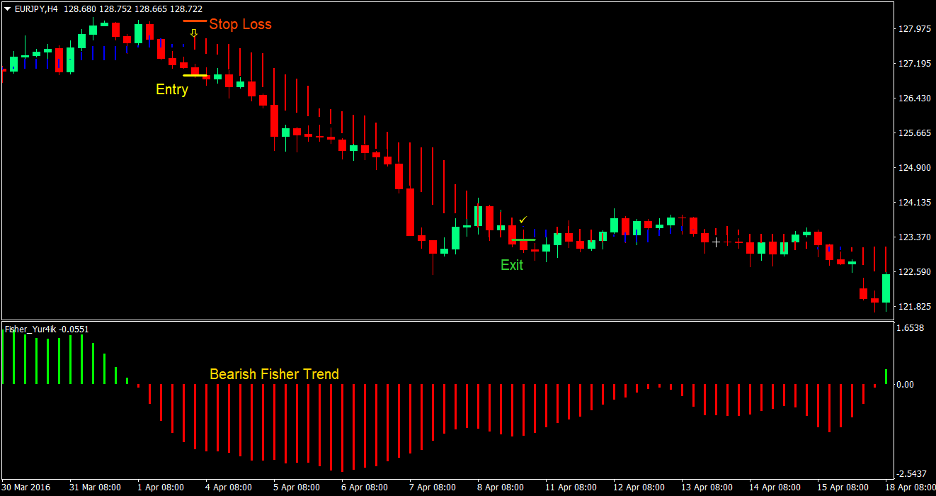Click the 6 Apr 08:00 time label
Viewport: 936px width, 496px height.
[x=365, y=486]
